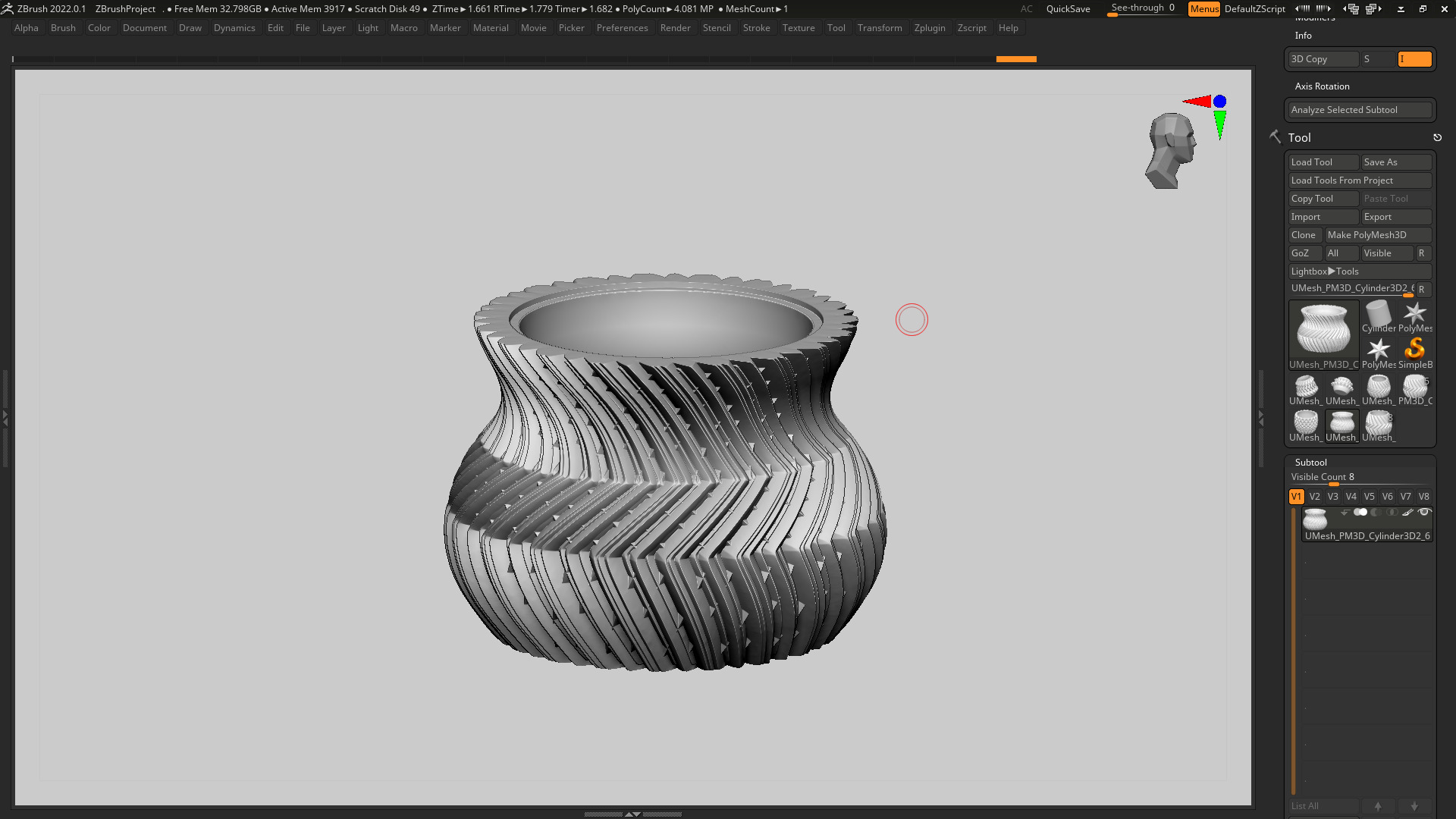This screenshot has height=819, width=1456.
Task: Adjust the UMesh_PM3D_Cylinder3D2 tool item slider
Action: 1351,289
